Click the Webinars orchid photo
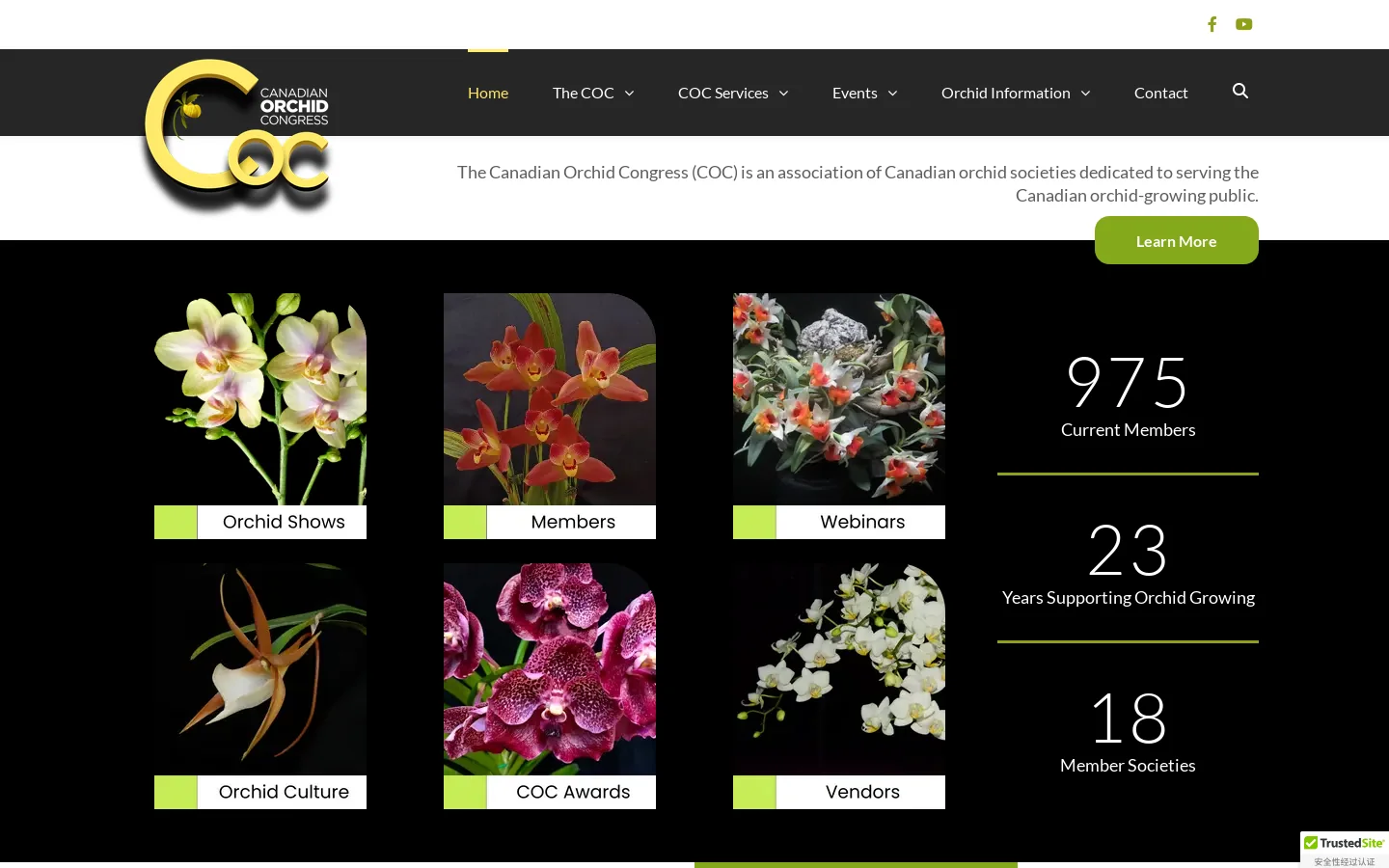Screen dimensions: 1389x868 point(839,399)
